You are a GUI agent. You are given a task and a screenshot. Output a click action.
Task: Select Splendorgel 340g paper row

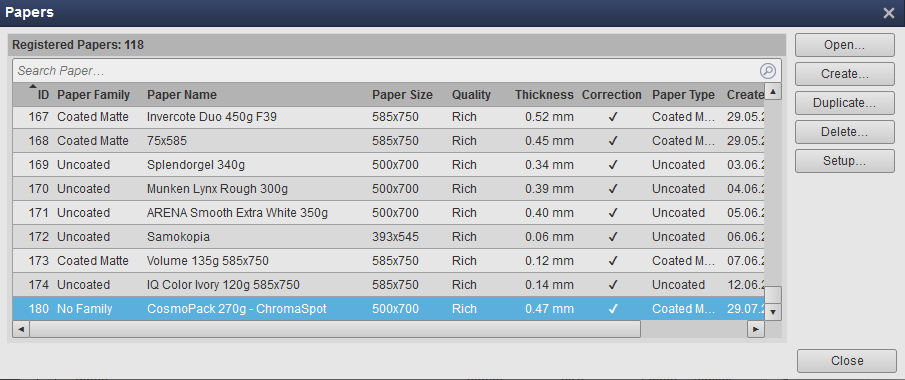tap(388, 165)
